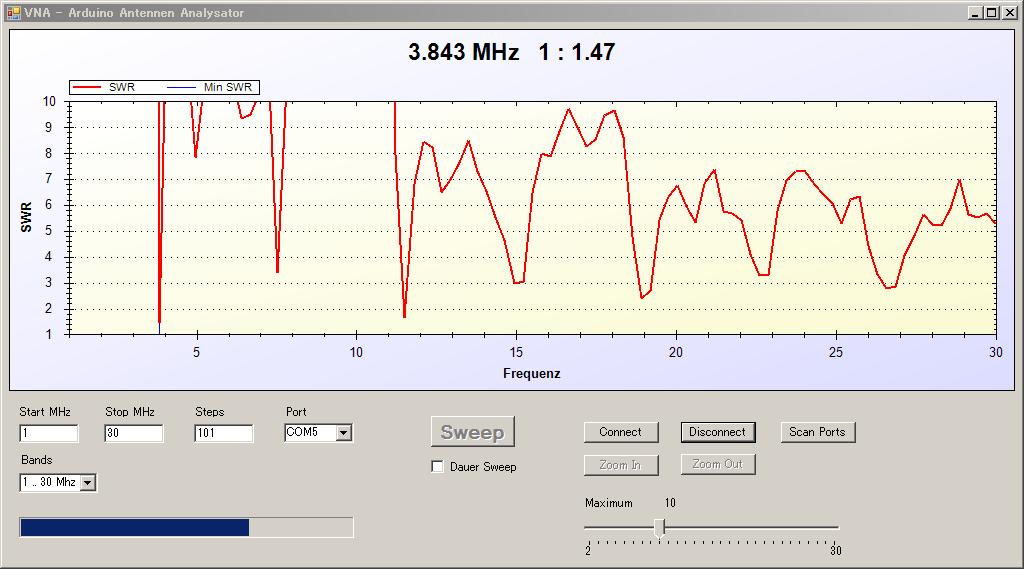Minimize the VNA window
Screen dimensions: 1024x569
[976, 12]
